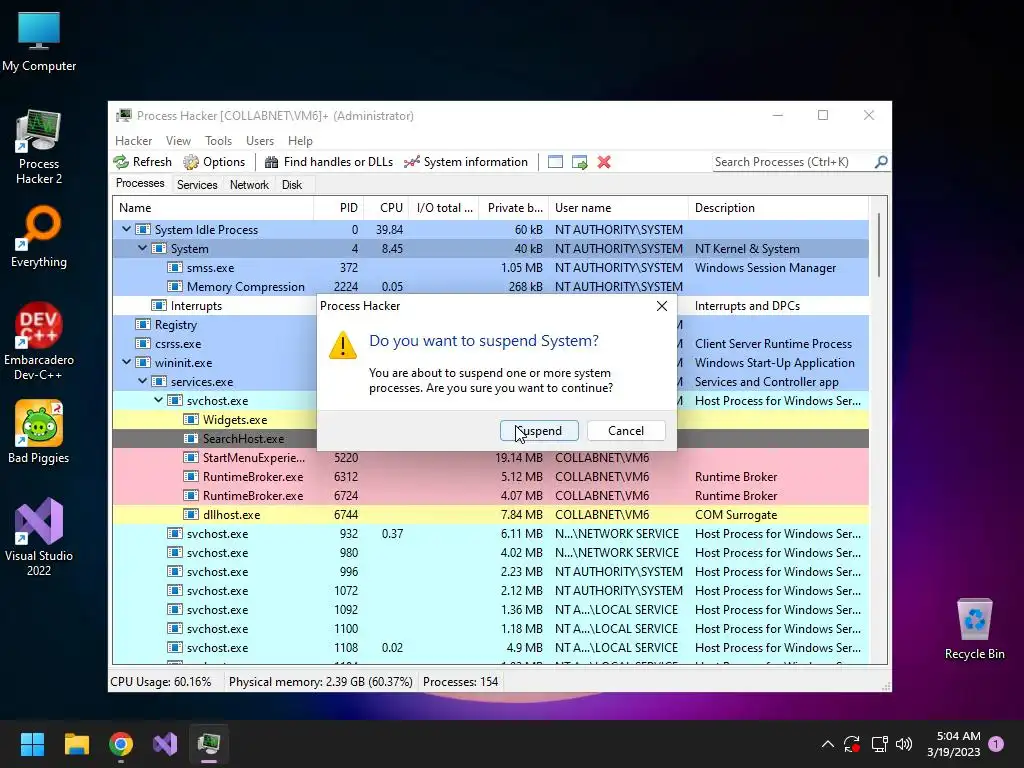This screenshot has width=1024, height=768.
Task: Open Embarcadero Dev-C++ shortcut
Action: click(39, 342)
